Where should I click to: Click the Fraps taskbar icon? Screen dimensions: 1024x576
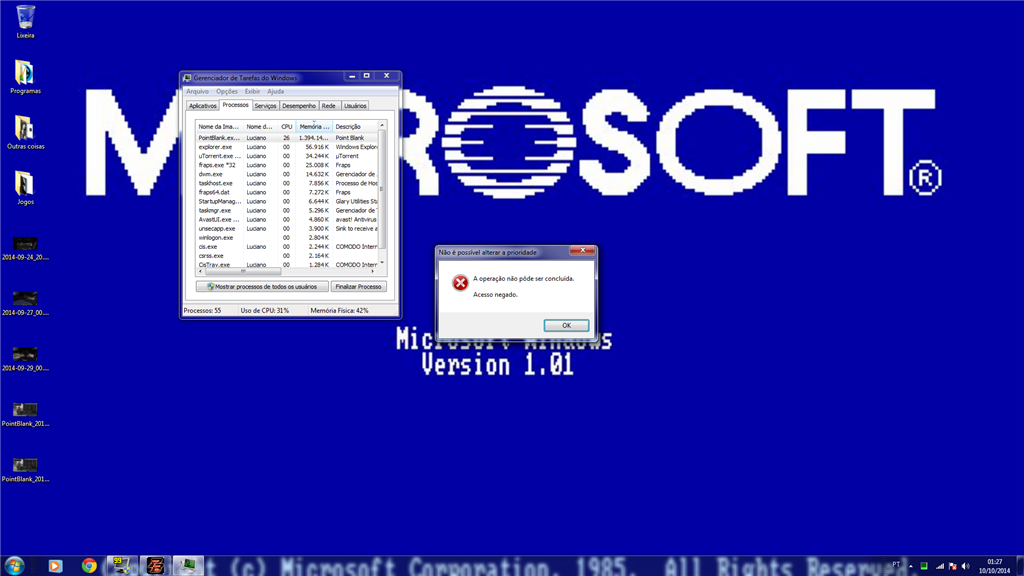(121, 566)
